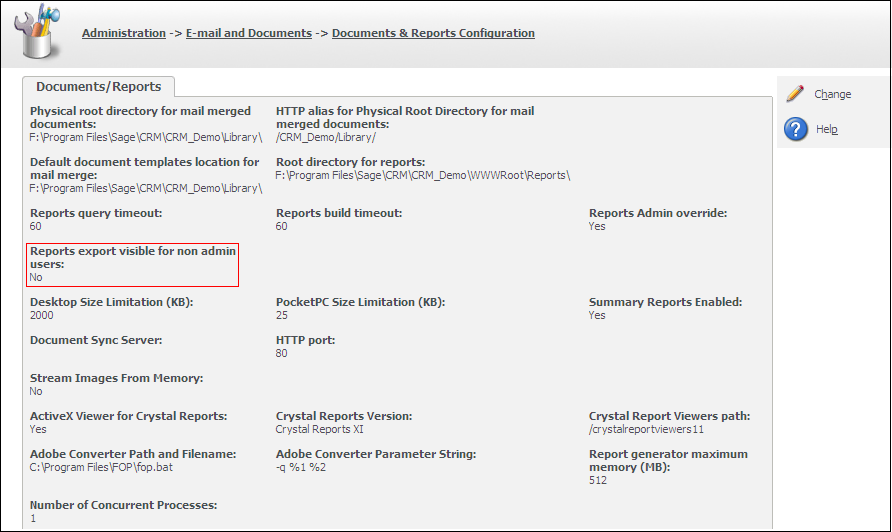The image size is (892, 532).
Task: Click the Desktop Size Limitation value 2000
Action: click(x=42, y=315)
